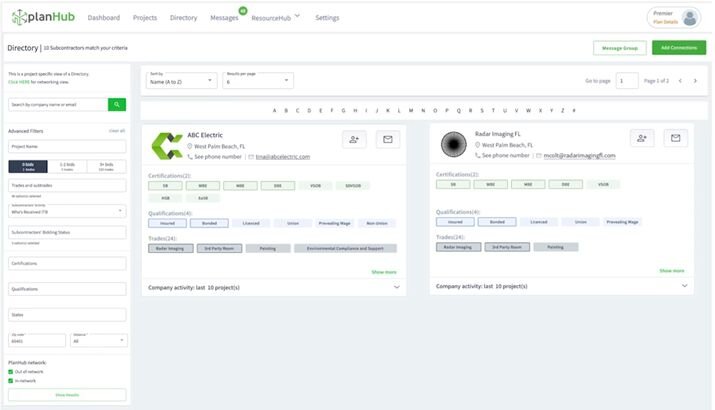Screen dimensions: 715x410
Task: Click the HERE link for networking view
Action: (19, 82)
